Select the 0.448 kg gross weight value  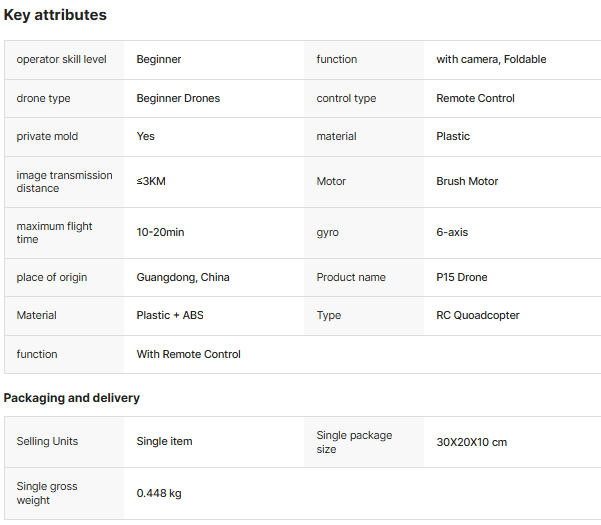[x=159, y=493]
